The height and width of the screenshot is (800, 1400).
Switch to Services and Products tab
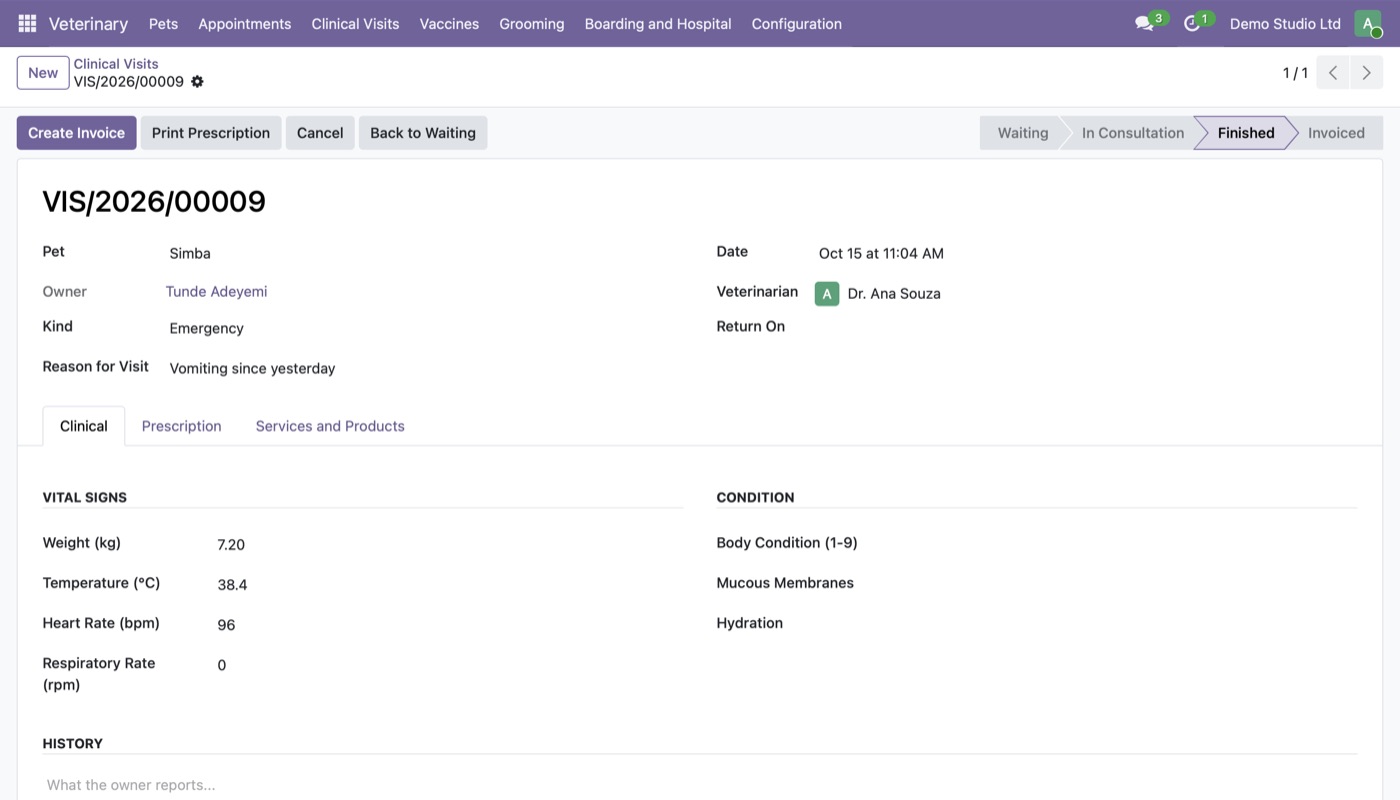click(x=330, y=426)
